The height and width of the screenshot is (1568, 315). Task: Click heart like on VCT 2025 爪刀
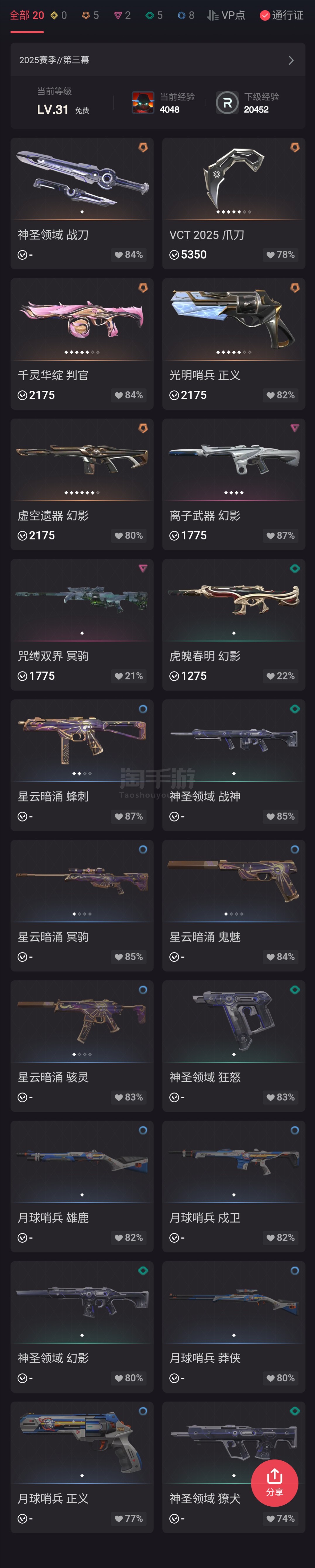(271, 255)
